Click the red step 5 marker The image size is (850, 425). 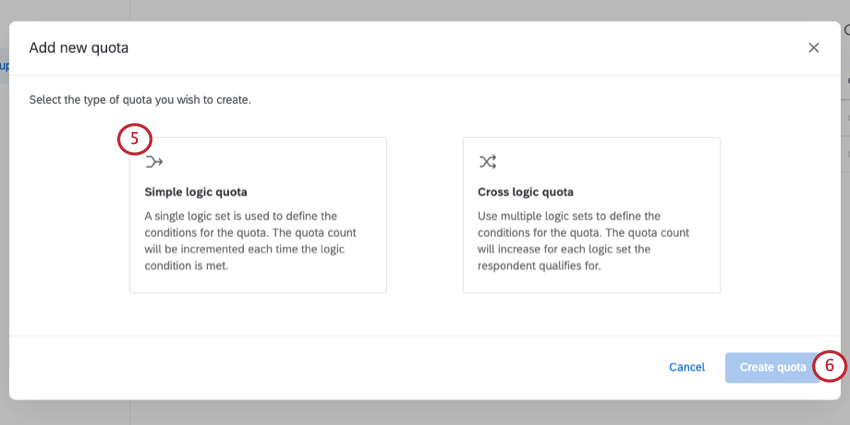click(x=134, y=139)
